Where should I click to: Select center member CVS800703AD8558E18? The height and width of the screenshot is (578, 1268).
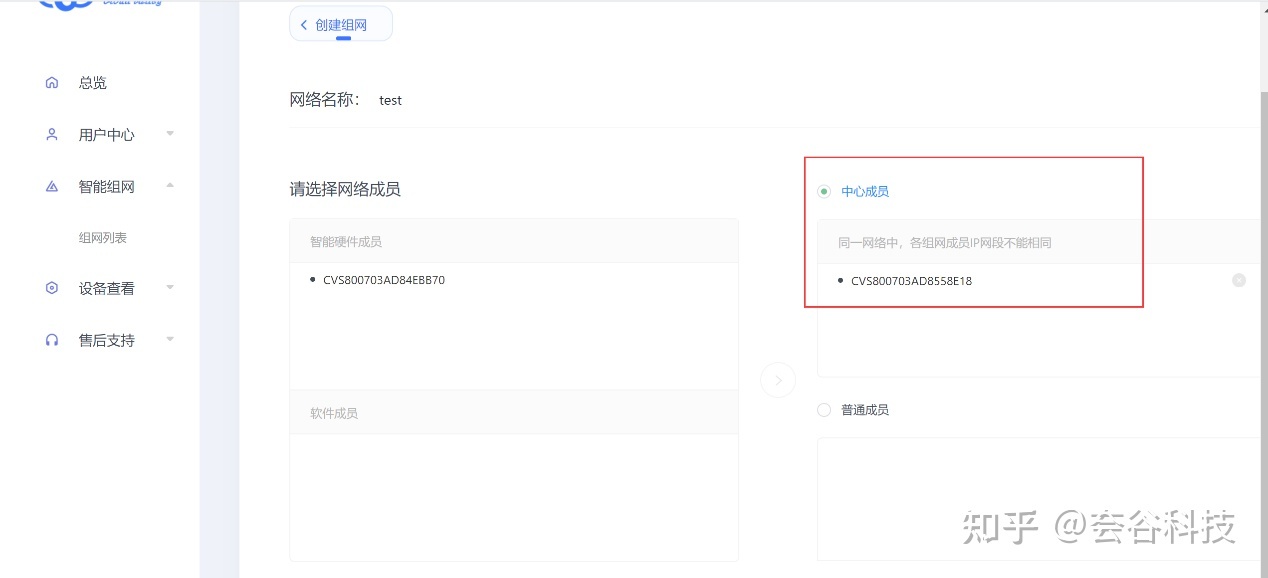coord(911,281)
